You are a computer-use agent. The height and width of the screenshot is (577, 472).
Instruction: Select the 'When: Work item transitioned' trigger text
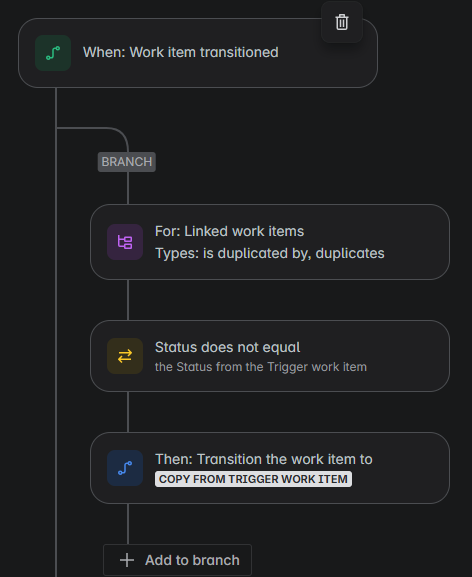tap(181, 52)
